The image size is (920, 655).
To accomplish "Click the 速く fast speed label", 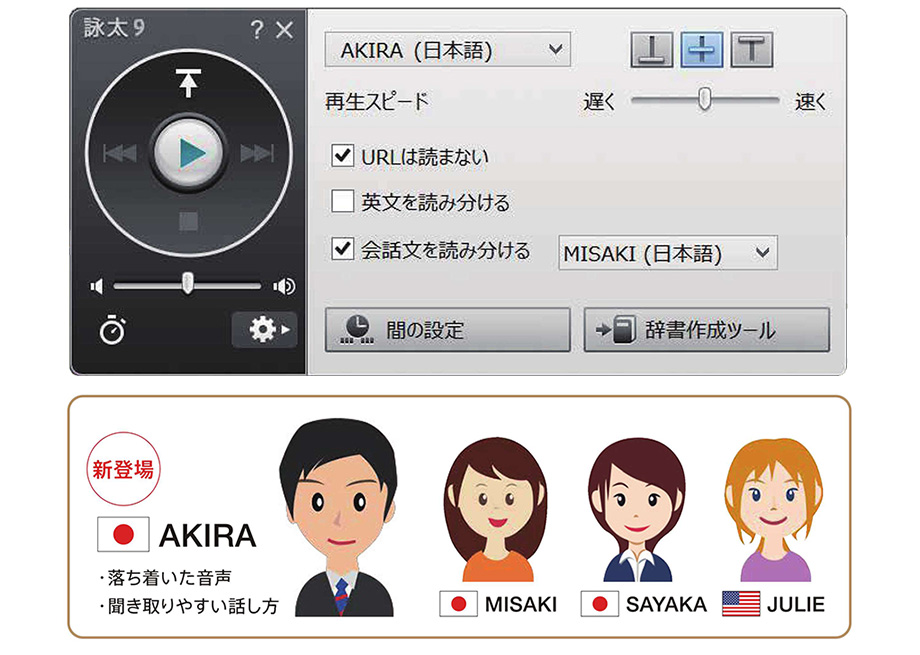I will pyautogui.click(x=811, y=102).
